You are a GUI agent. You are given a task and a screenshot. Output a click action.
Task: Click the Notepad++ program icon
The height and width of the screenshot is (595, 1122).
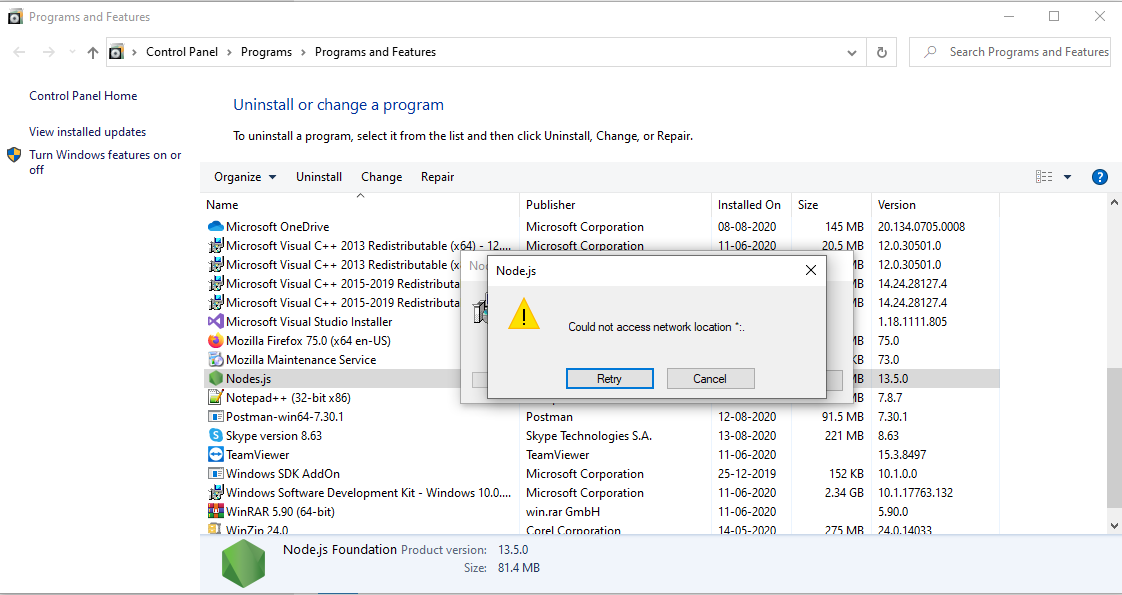pos(215,398)
